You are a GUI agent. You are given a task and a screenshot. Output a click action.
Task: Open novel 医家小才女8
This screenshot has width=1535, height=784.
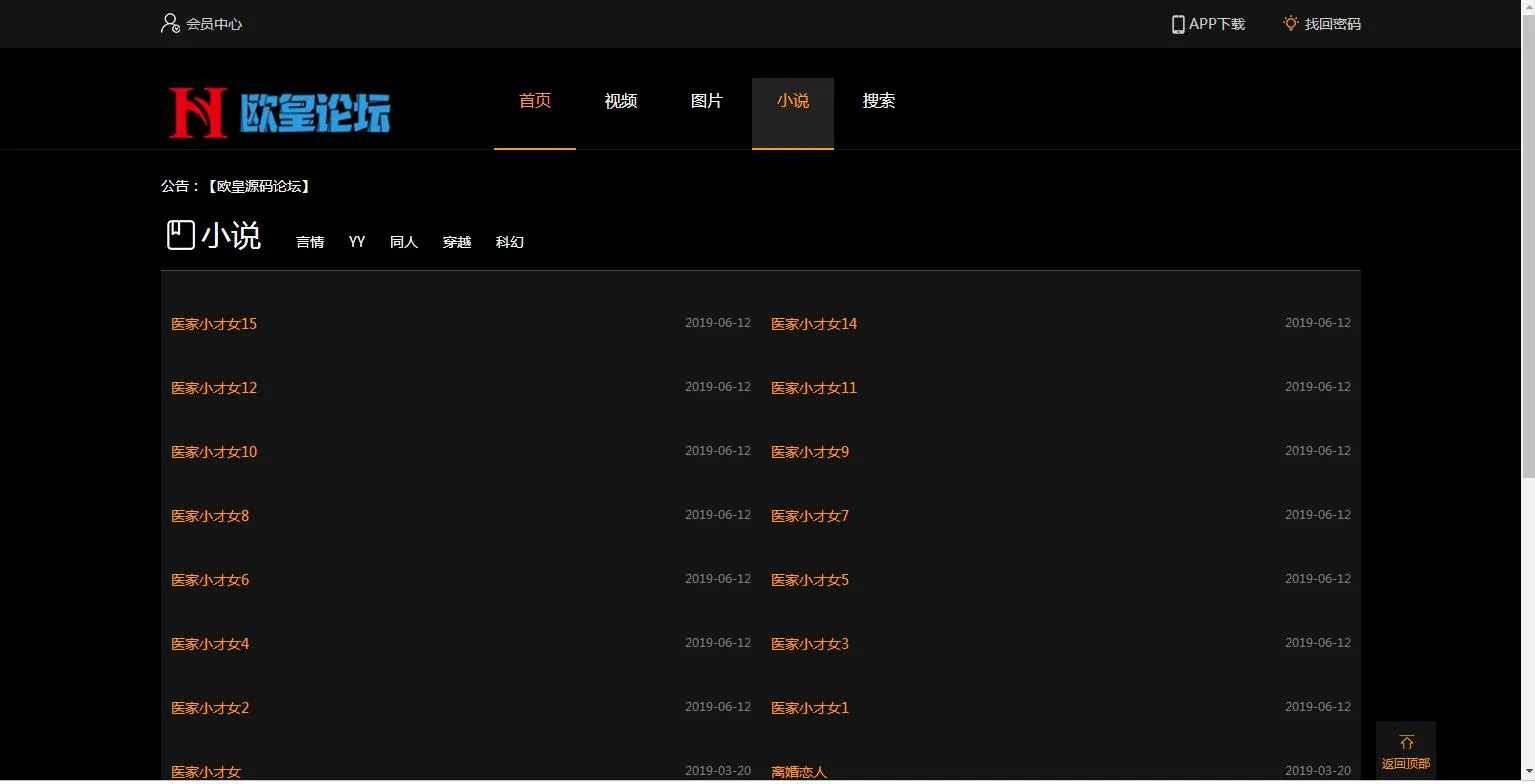point(210,516)
